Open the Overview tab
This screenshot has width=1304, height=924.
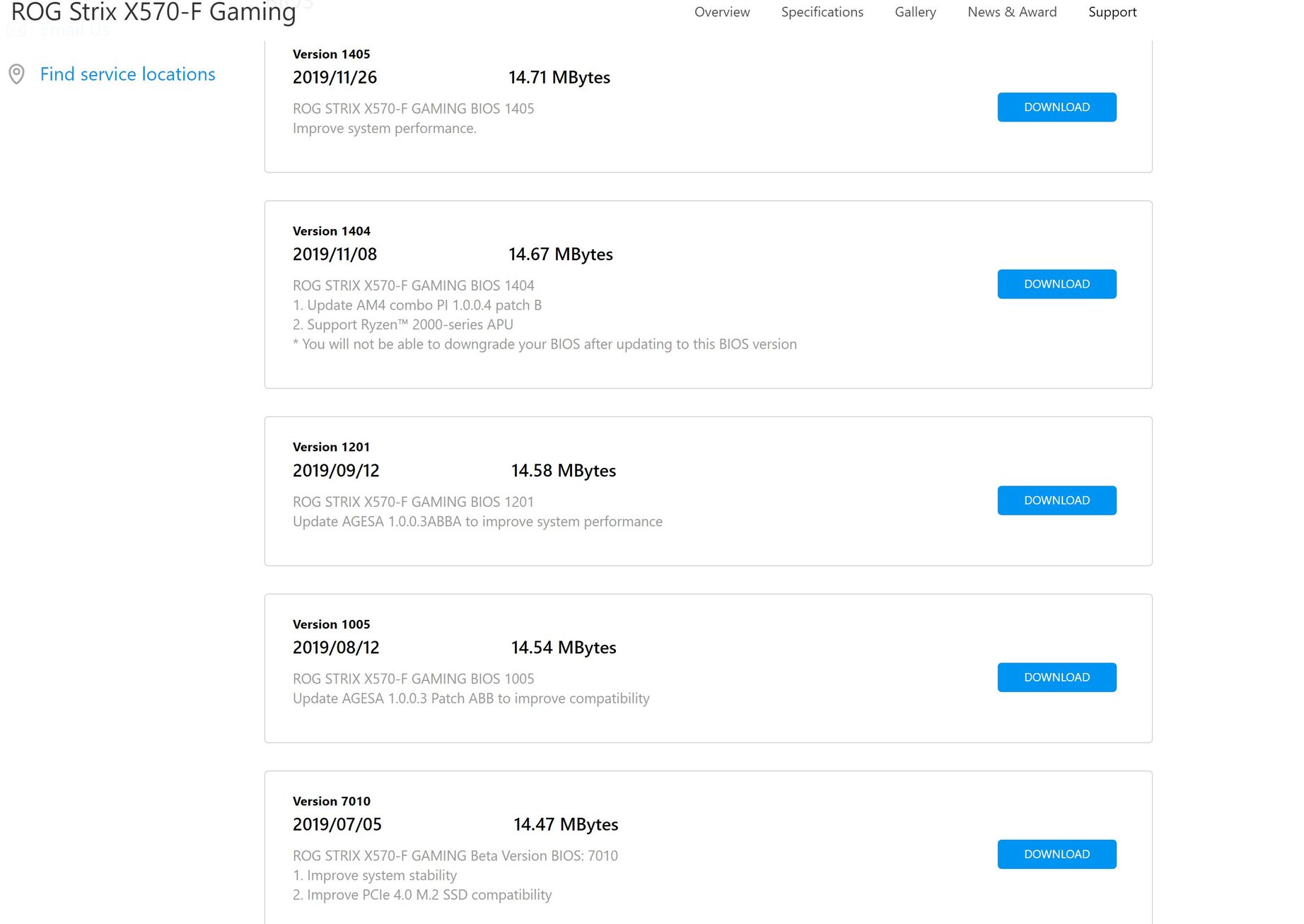[722, 12]
